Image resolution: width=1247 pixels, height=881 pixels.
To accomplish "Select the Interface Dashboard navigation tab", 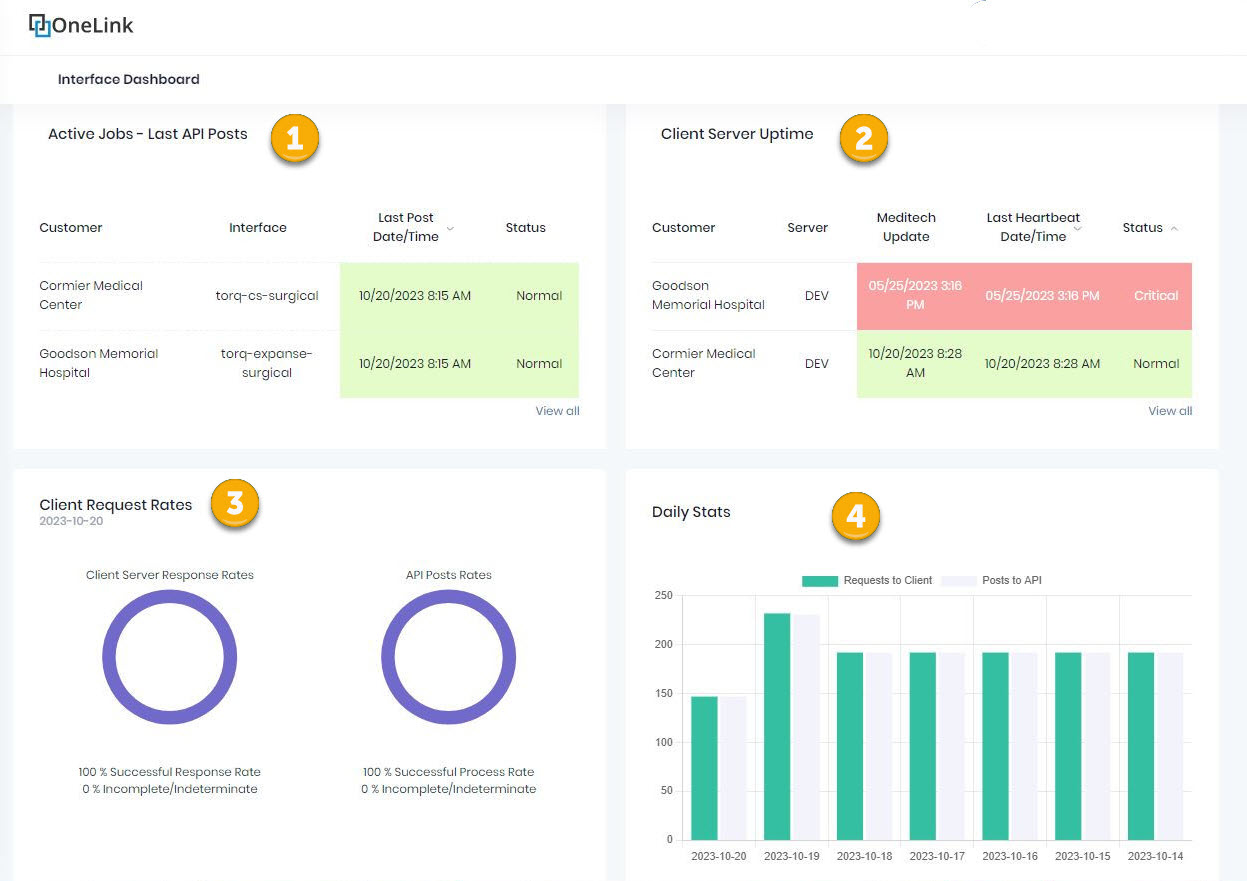I will tap(128, 79).
